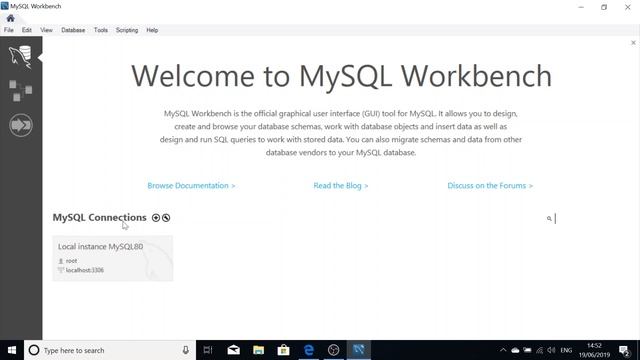The width and height of the screenshot is (640, 360).
Task: Open the Migration wizard sidebar icon
Action: tap(21, 125)
